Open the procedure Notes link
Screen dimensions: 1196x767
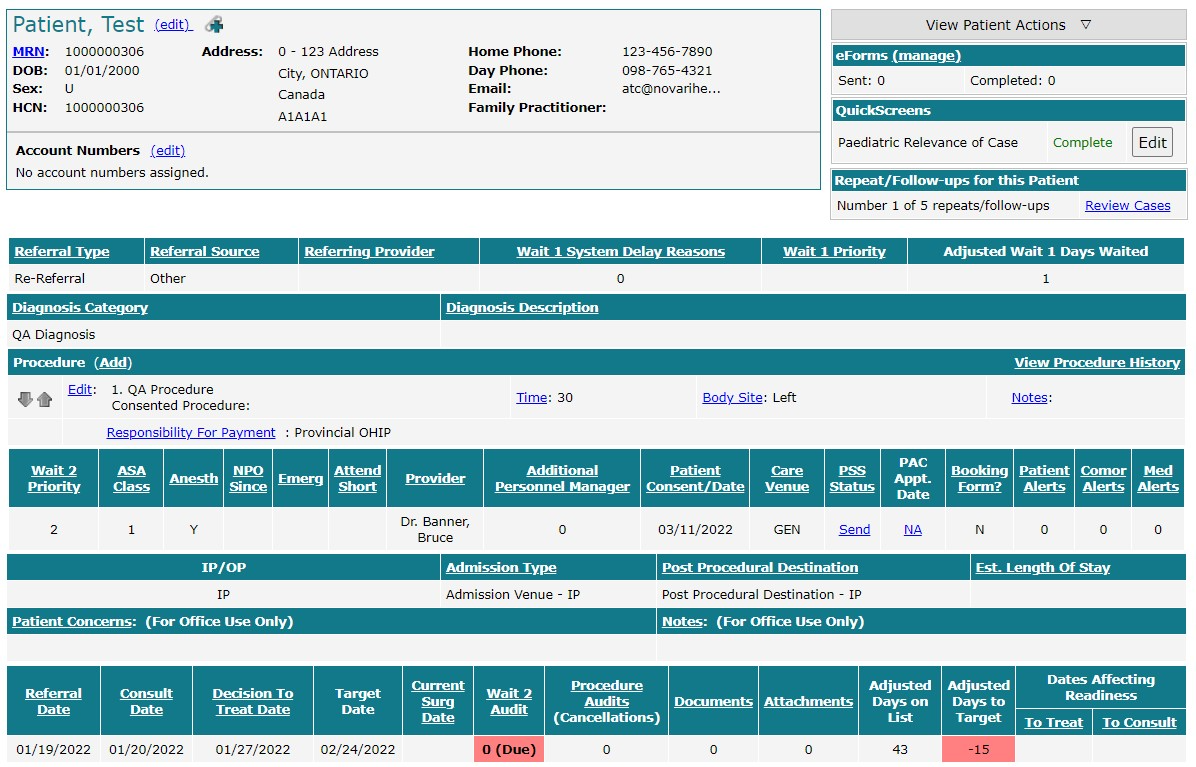tap(1030, 398)
